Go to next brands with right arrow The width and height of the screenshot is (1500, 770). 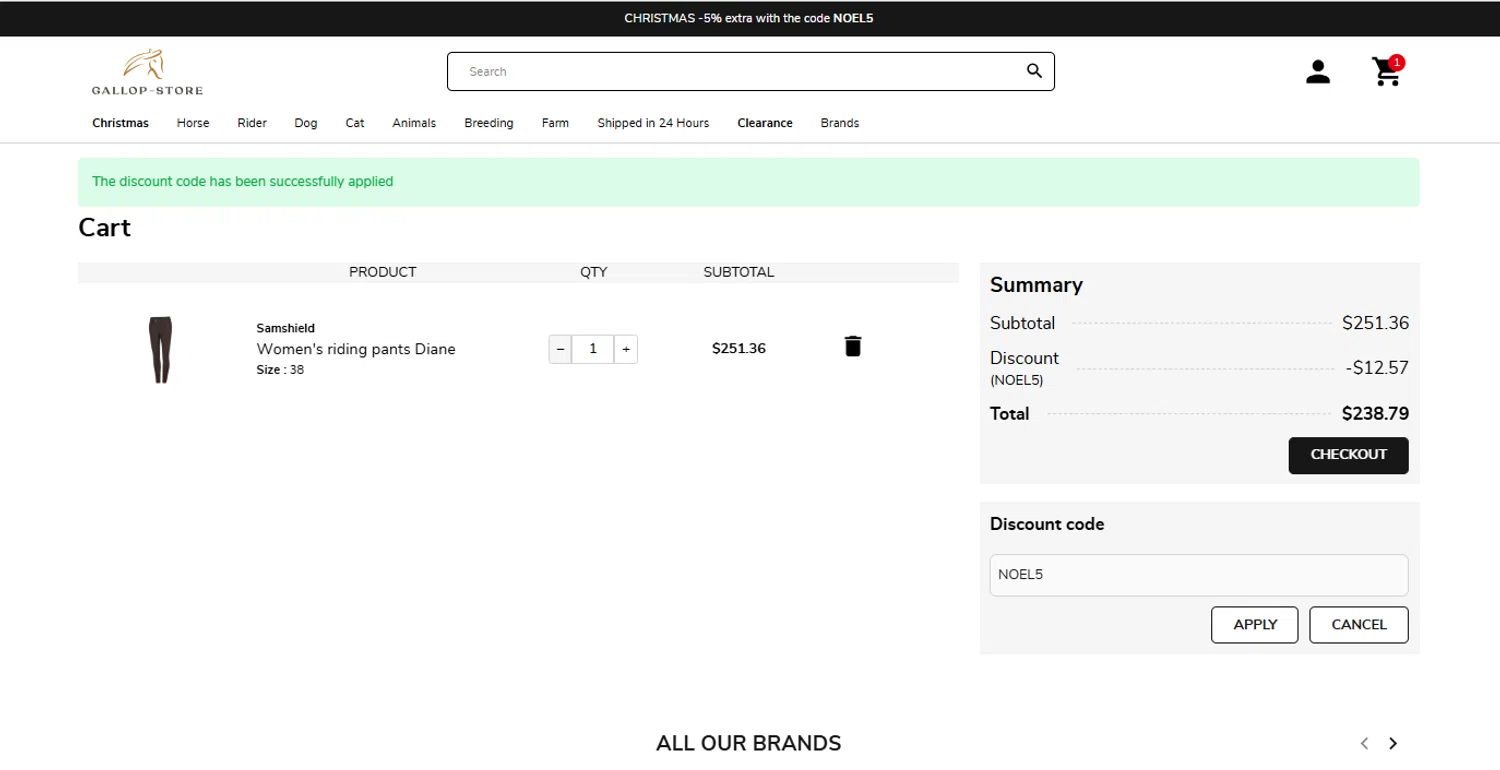point(1393,743)
